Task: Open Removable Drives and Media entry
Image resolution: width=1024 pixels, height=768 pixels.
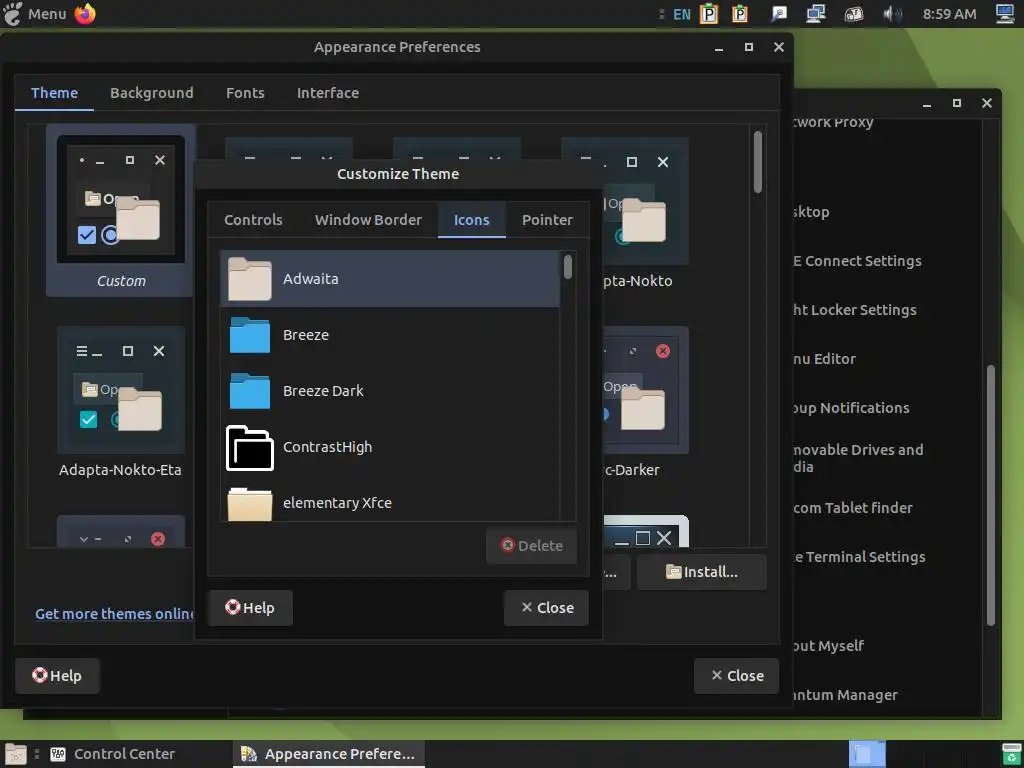Action: point(858,458)
